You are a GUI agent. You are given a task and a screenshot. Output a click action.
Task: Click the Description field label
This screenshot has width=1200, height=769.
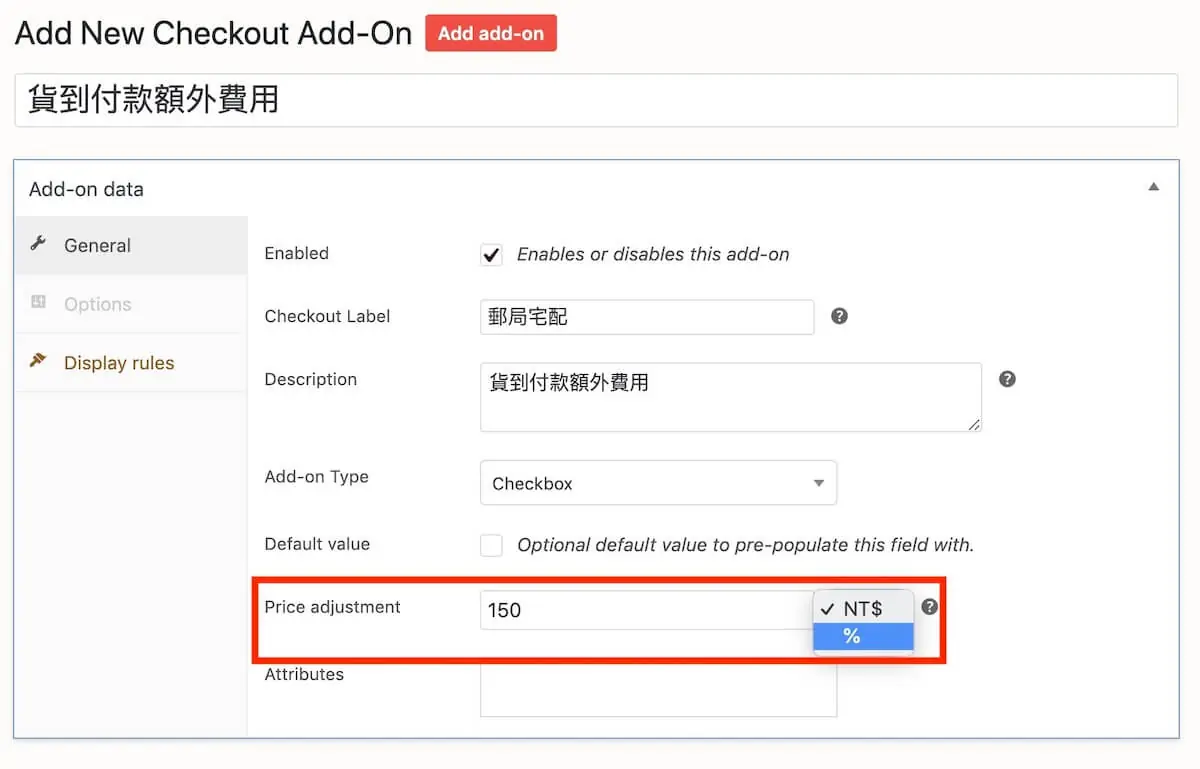click(310, 379)
